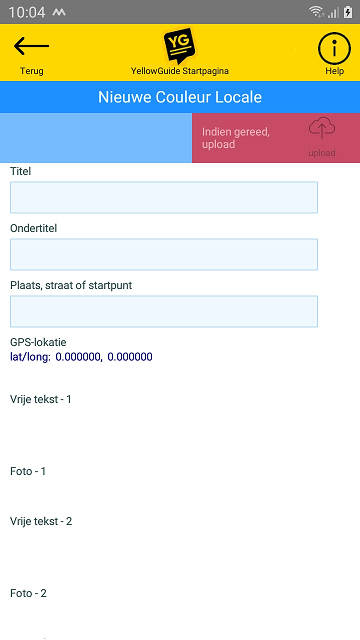Focus the Ondertitel input field

pyautogui.click(x=164, y=254)
